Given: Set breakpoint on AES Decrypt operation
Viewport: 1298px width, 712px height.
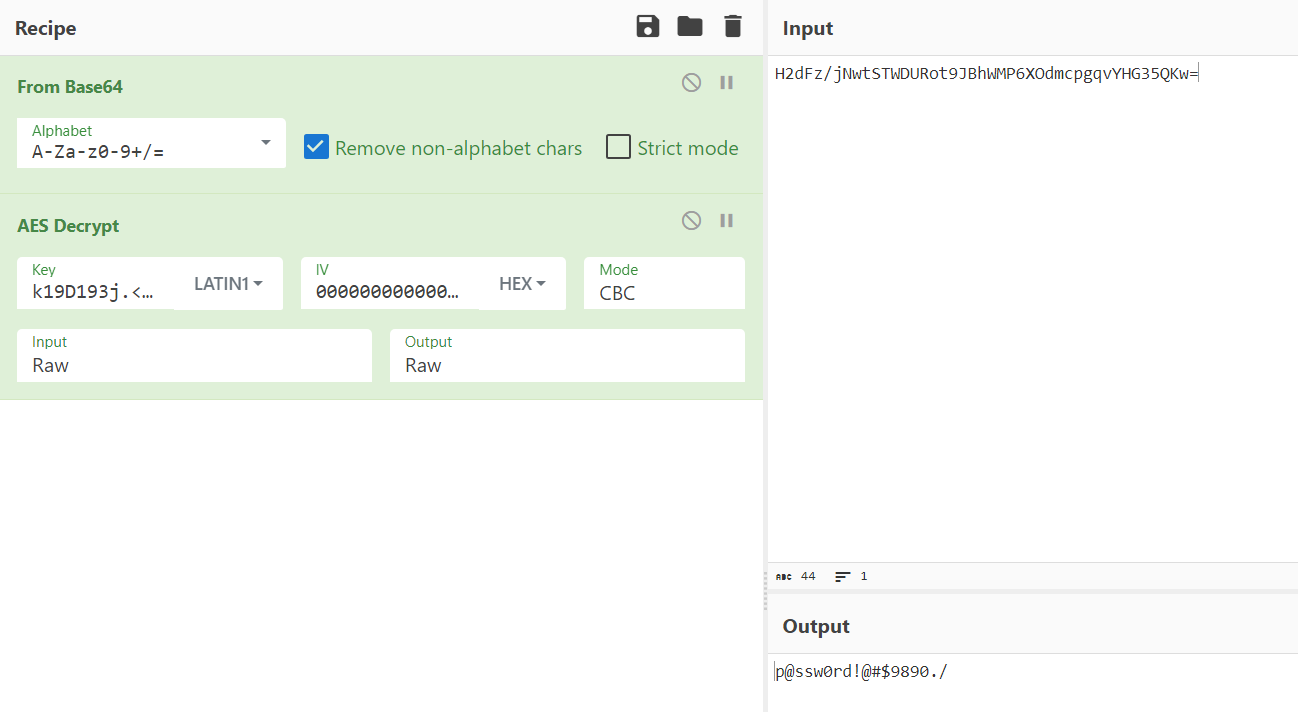Looking at the screenshot, I should point(727,221).
